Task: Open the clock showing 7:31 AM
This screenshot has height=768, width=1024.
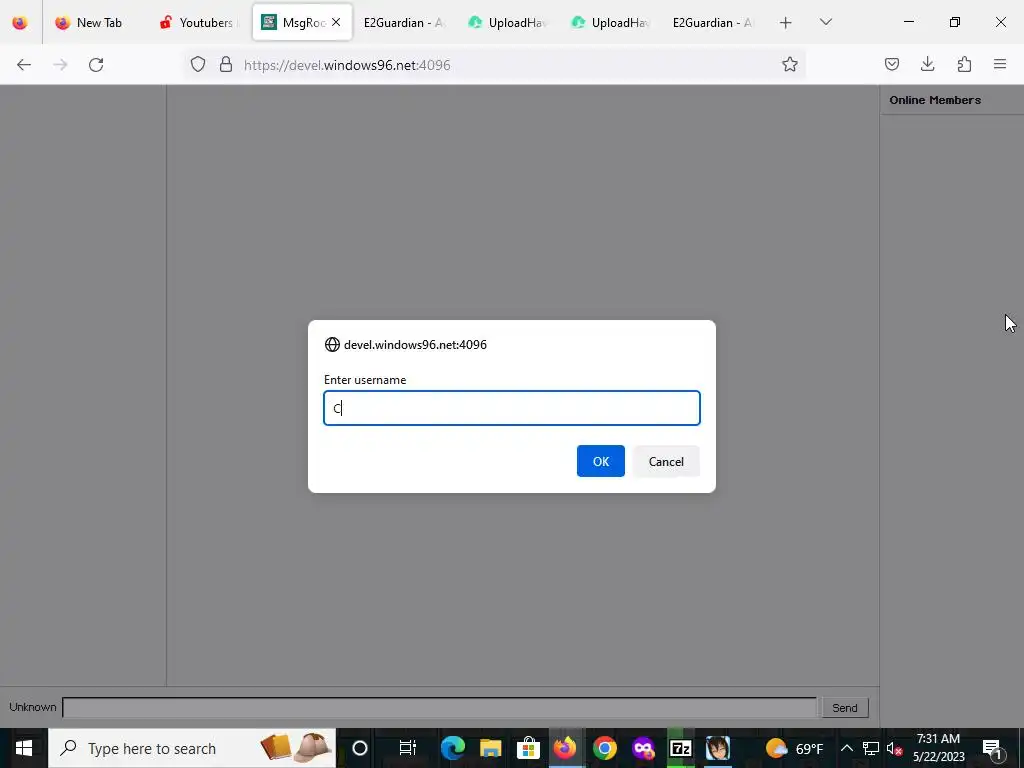Action: tap(938, 748)
